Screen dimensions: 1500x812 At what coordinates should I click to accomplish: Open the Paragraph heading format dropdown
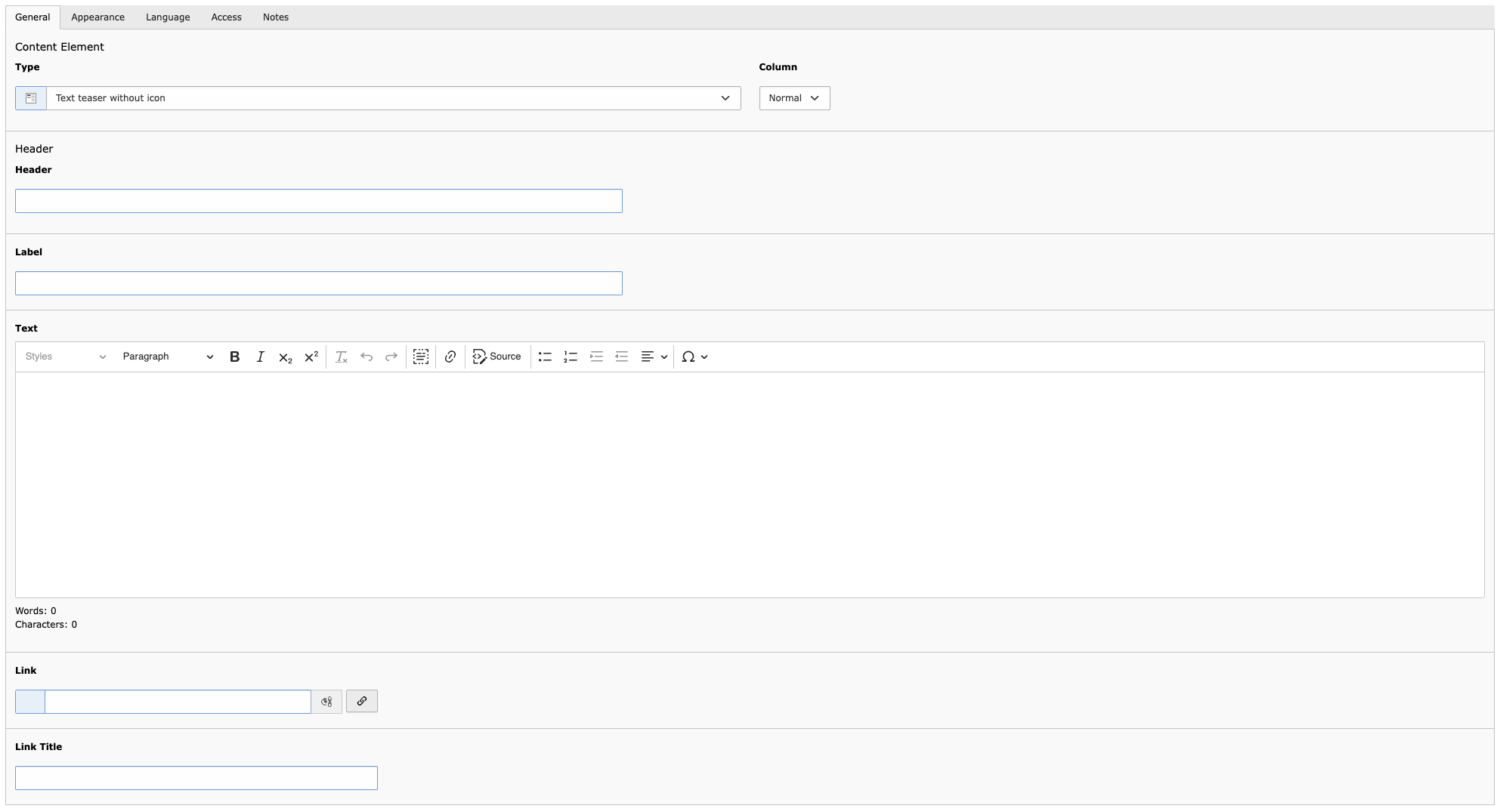tap(168, 357)
